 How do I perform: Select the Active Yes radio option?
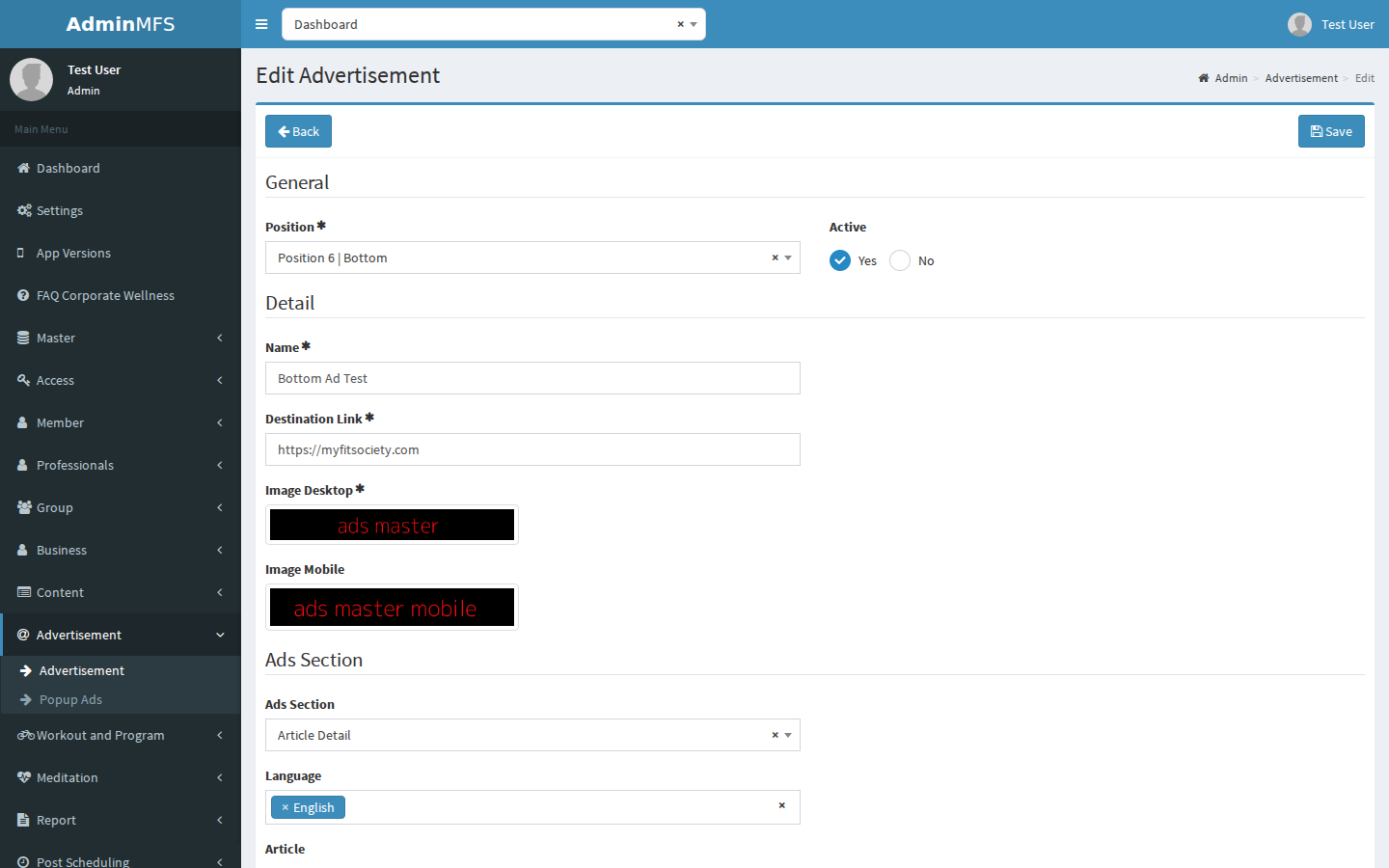tap(840, 260)
